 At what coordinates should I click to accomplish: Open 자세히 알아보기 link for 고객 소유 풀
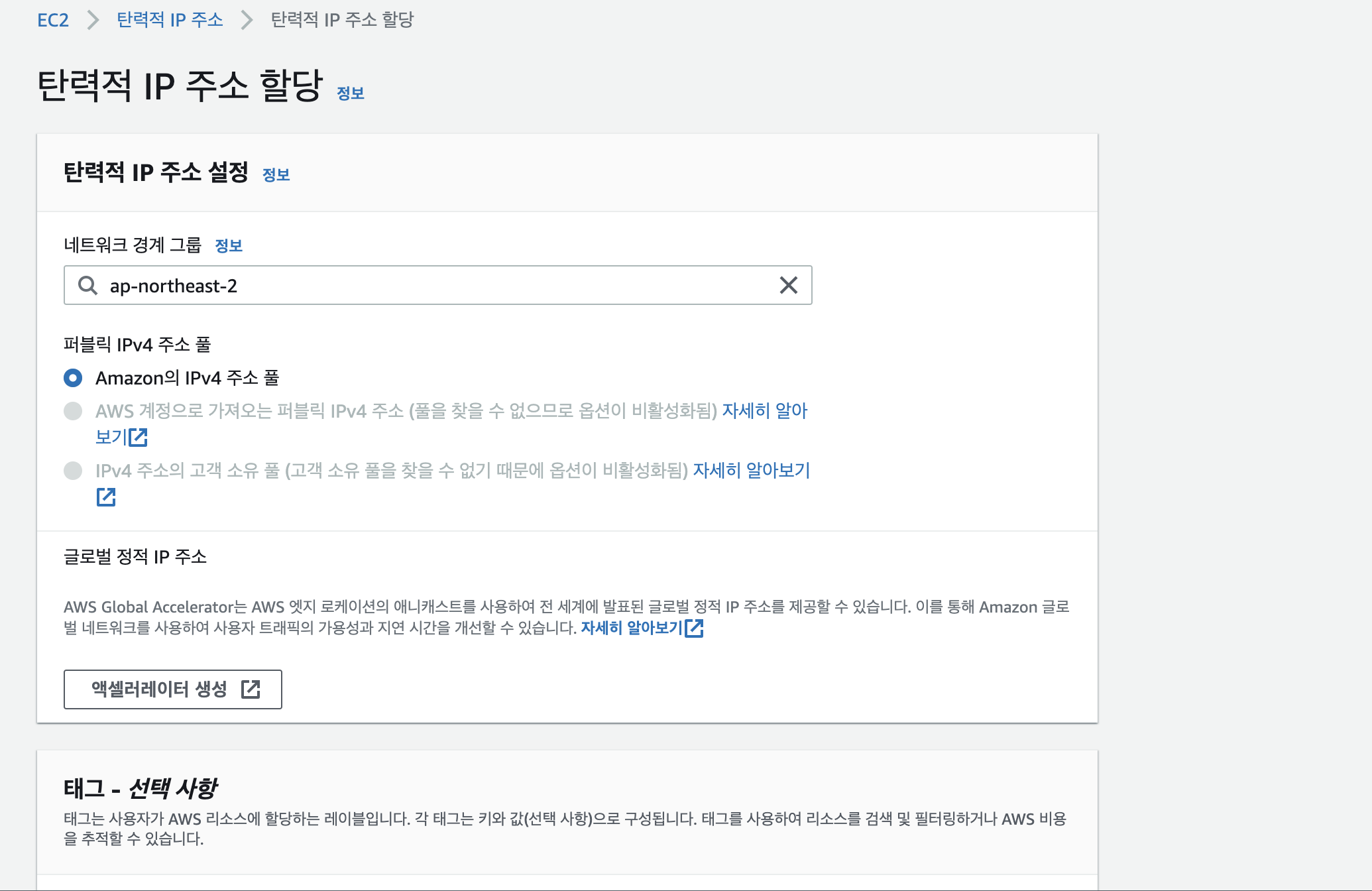(x=752, y=471)
